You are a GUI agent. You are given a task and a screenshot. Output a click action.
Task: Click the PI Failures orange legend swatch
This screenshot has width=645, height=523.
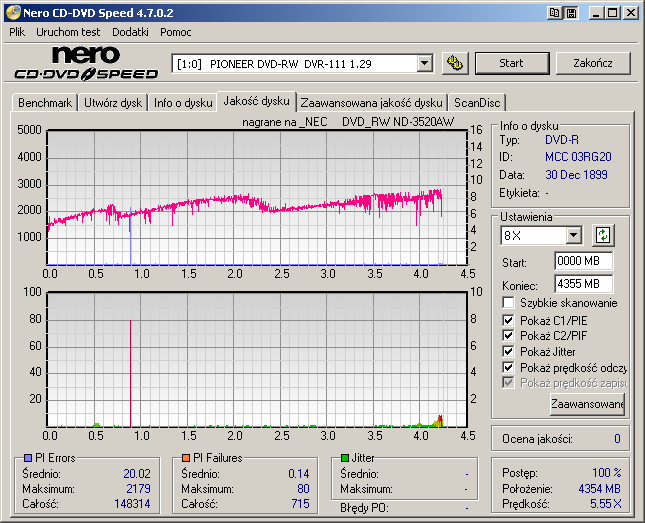pos(186,458)
